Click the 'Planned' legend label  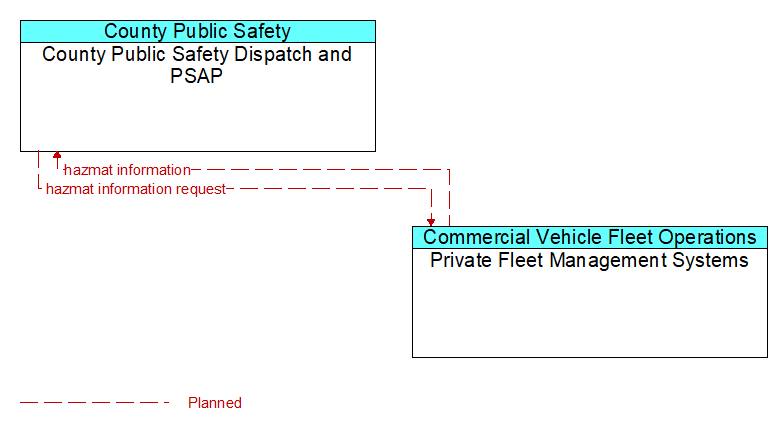pos(215,403)
